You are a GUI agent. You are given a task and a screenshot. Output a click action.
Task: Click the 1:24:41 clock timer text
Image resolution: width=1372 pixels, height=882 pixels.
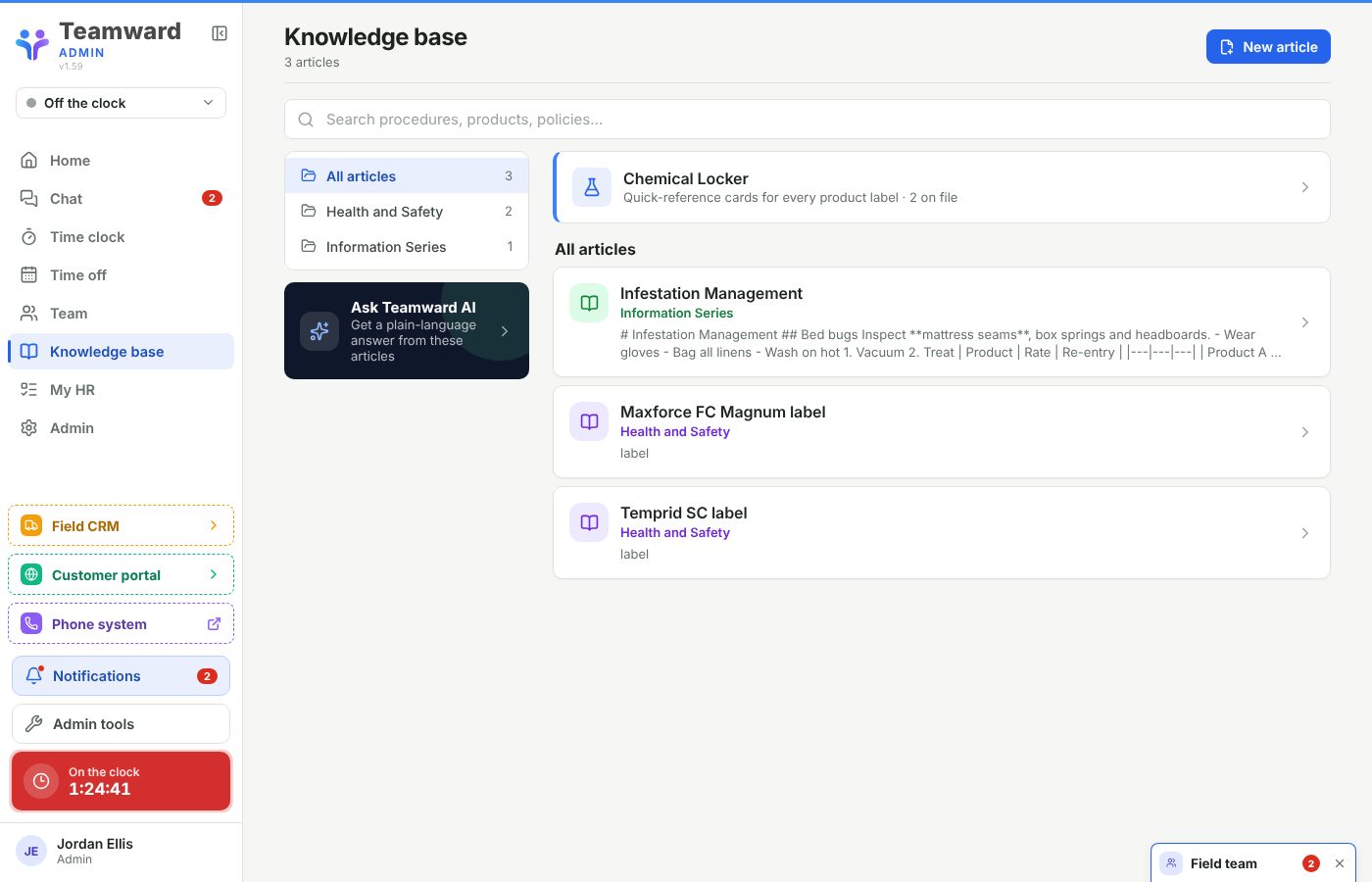point(100,789)
